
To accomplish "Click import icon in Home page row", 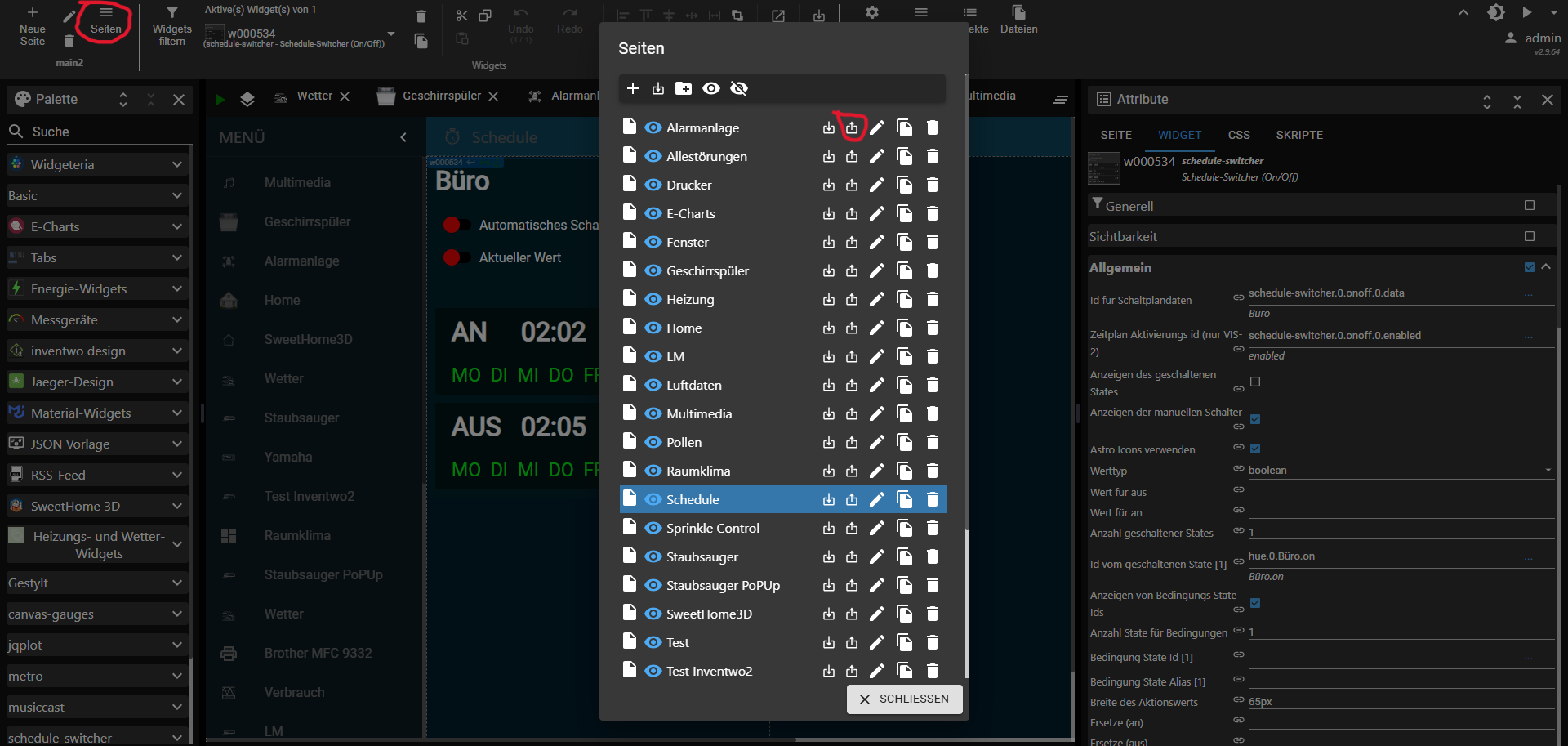I will 829,328.
